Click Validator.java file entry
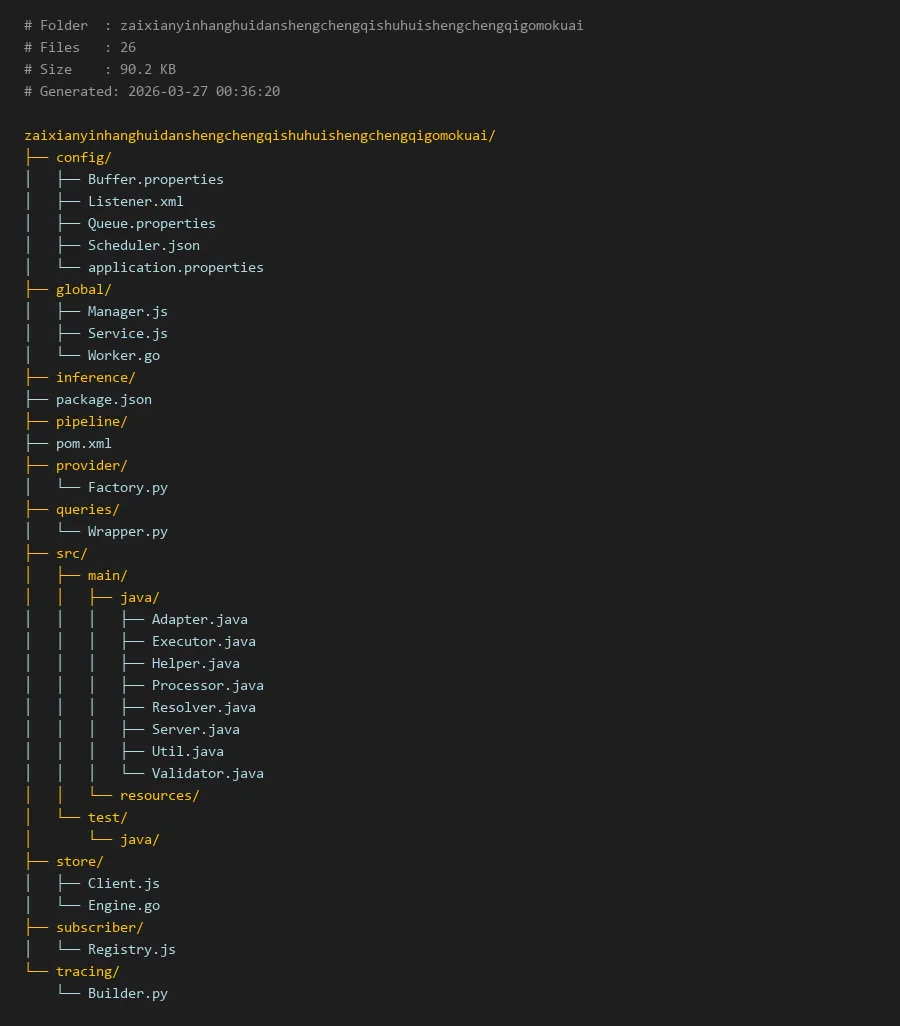The width and height of the screenshot is (900, 1026). coord(207,773)
